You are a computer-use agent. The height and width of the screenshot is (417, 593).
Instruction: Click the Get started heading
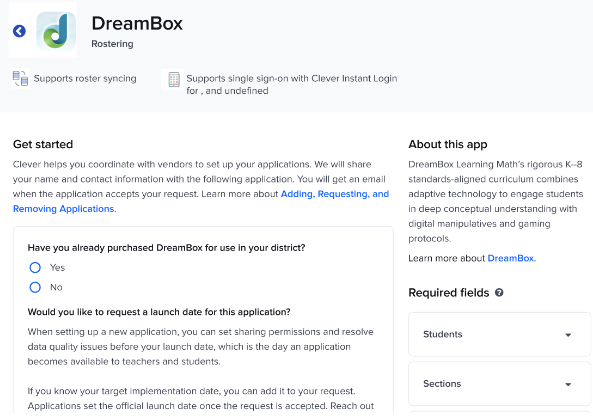43,144
